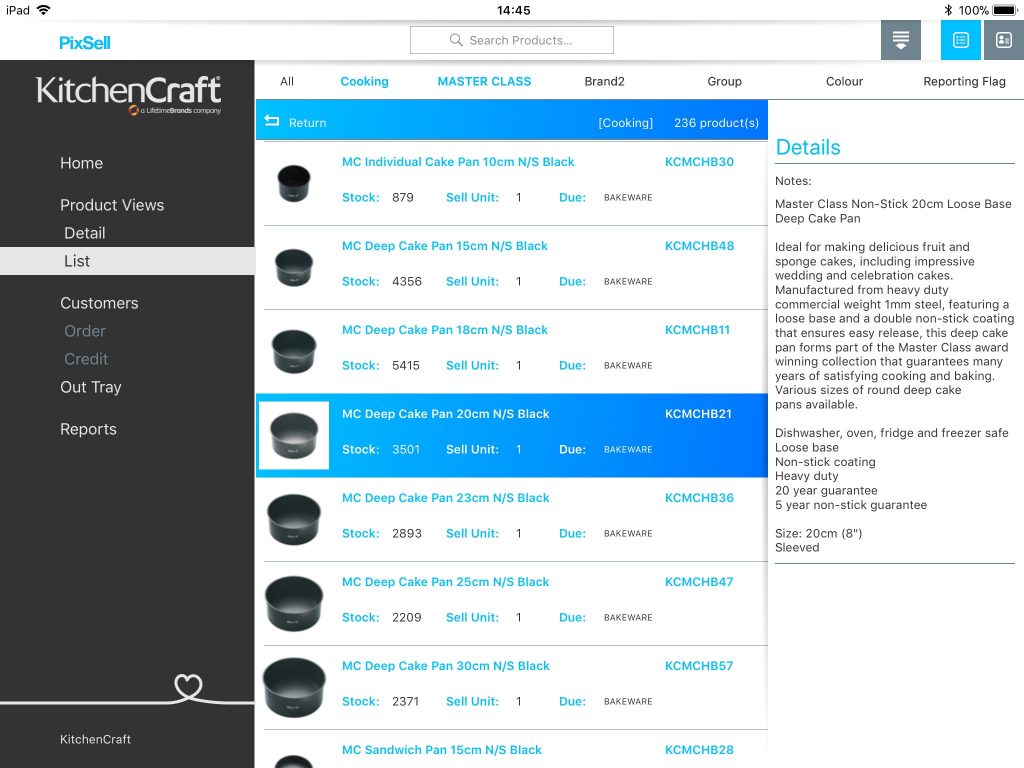
Task: Tap stock value 2893
Action: (x=406, y=534)
